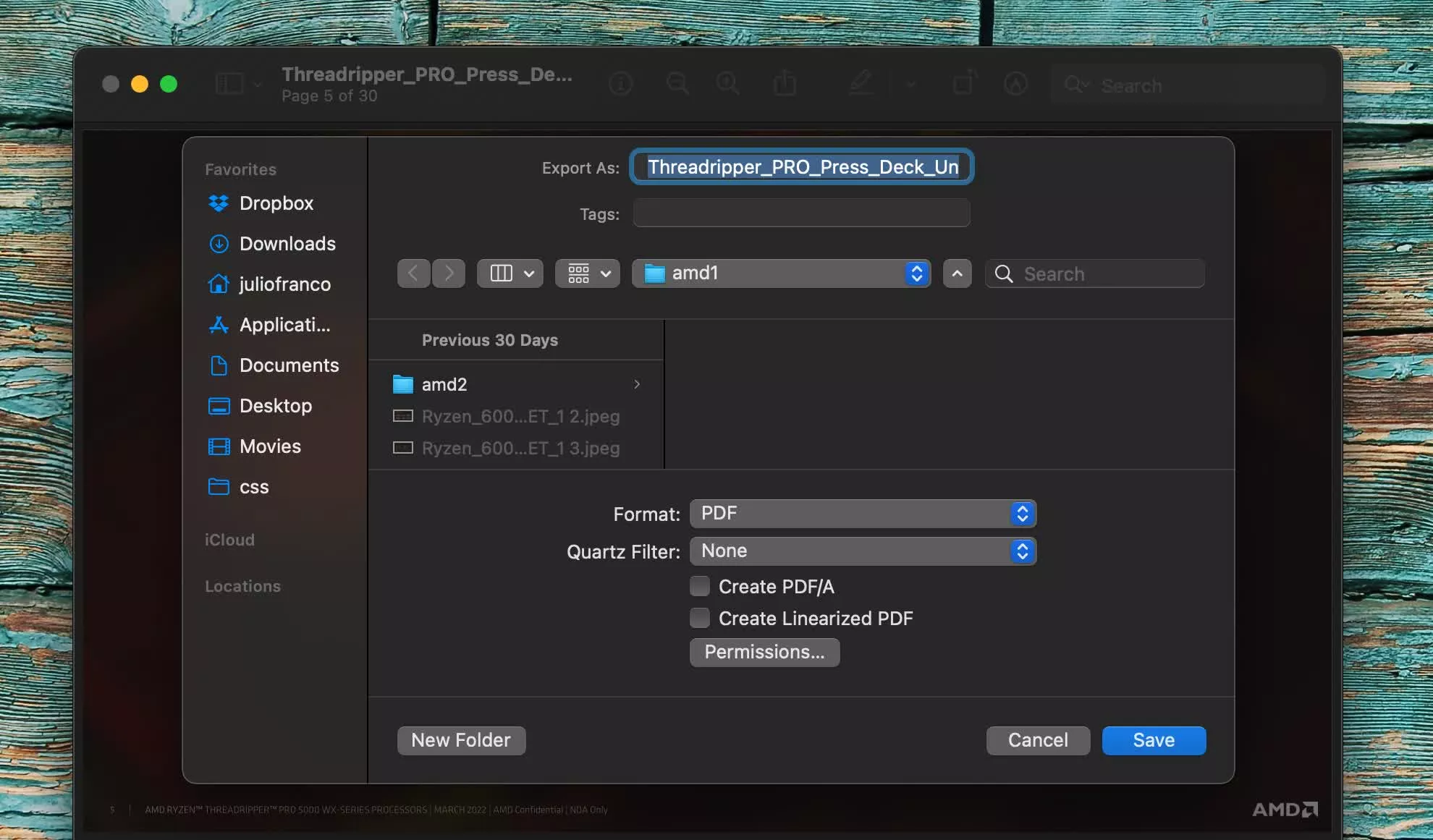Click into the Tags input field

(800, 213)
